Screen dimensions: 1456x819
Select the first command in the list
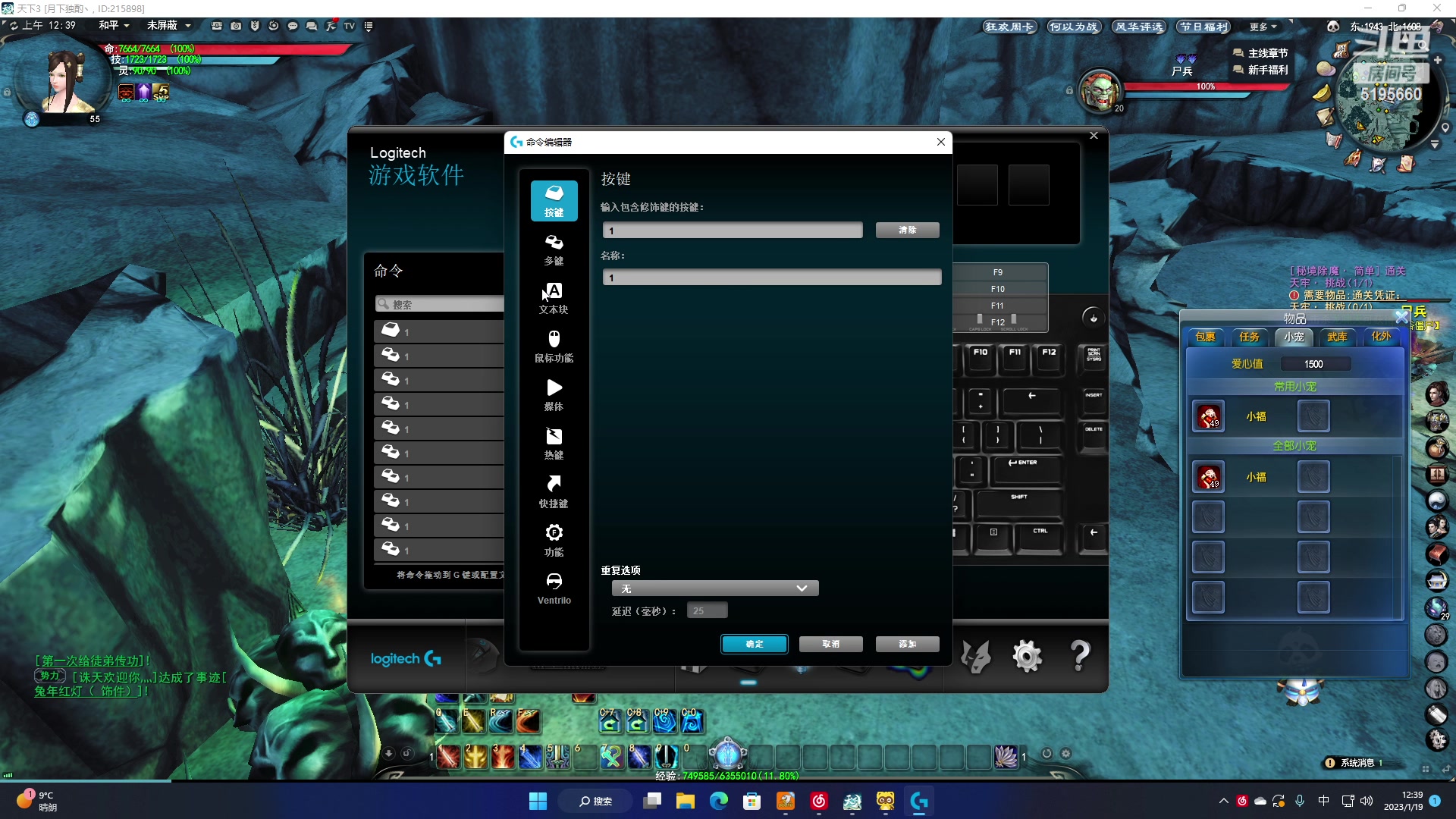tap(440, 331)
